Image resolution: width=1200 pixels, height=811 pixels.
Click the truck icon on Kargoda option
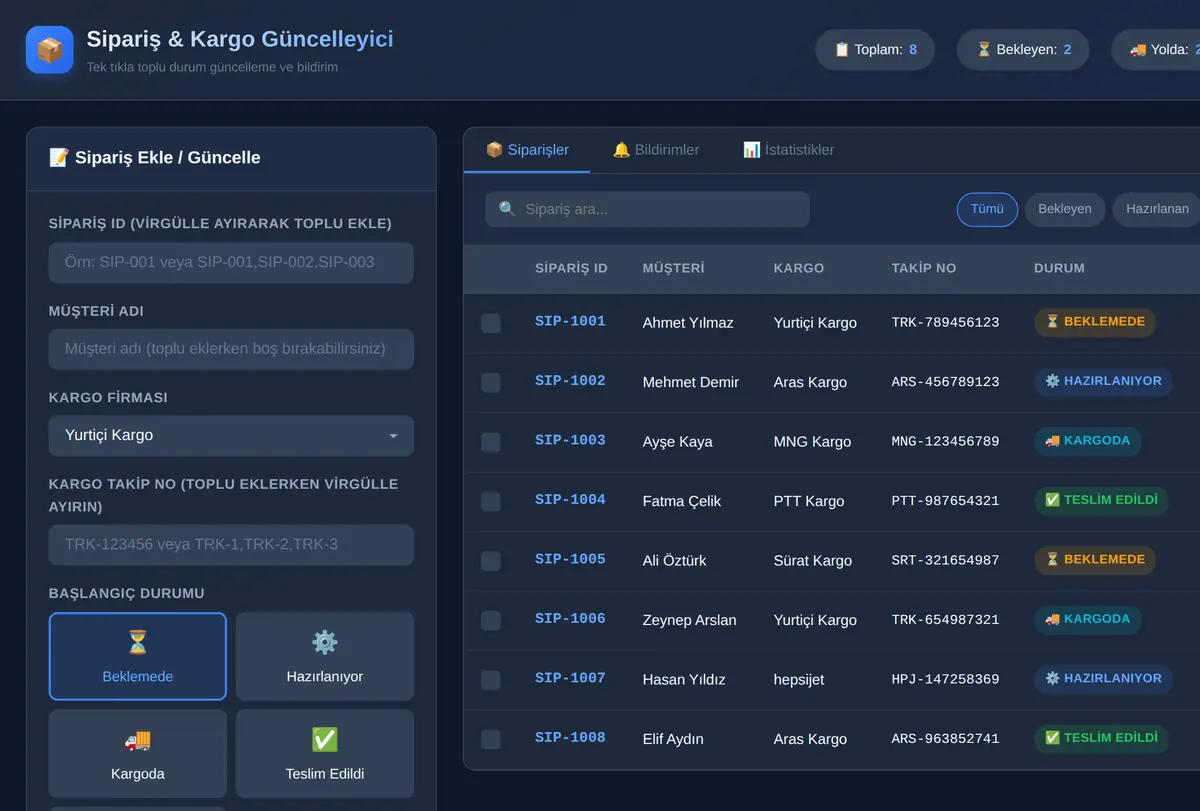pyautogui.click(x=138, y=740)
